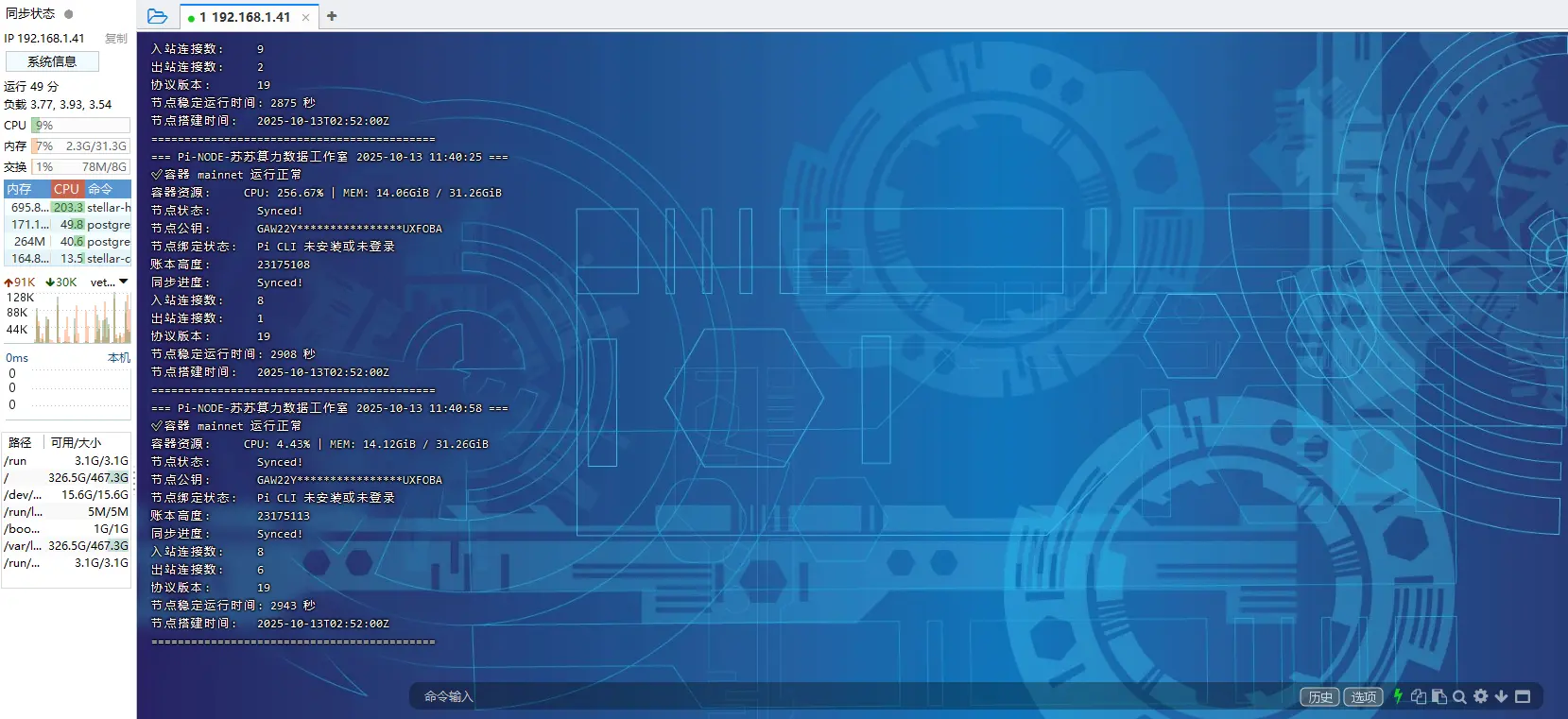Screen dimensions: 1568x719
Task: Select the /run disk row
Action: tap(66, 461)
